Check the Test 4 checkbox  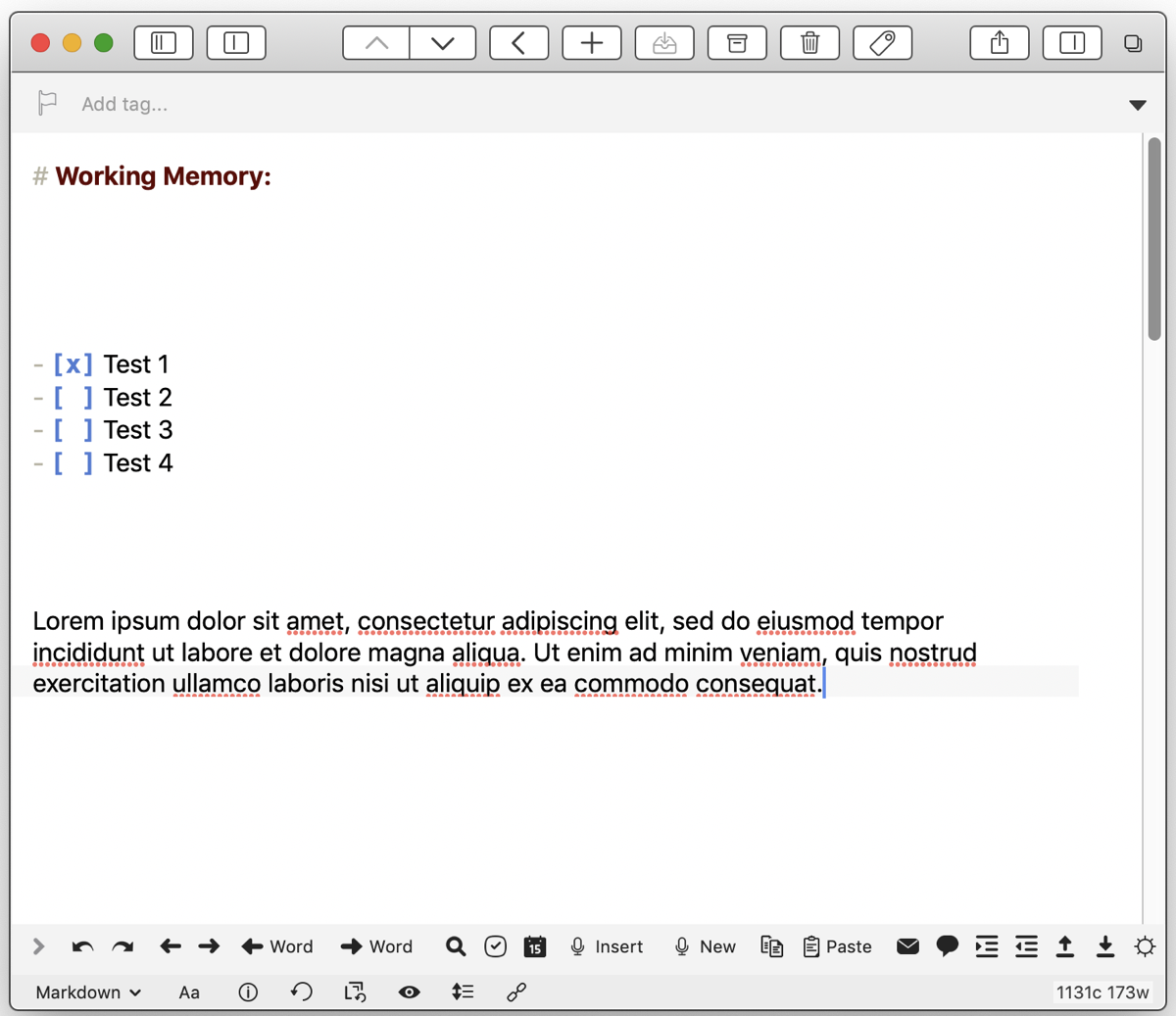(x=73, y=463)
